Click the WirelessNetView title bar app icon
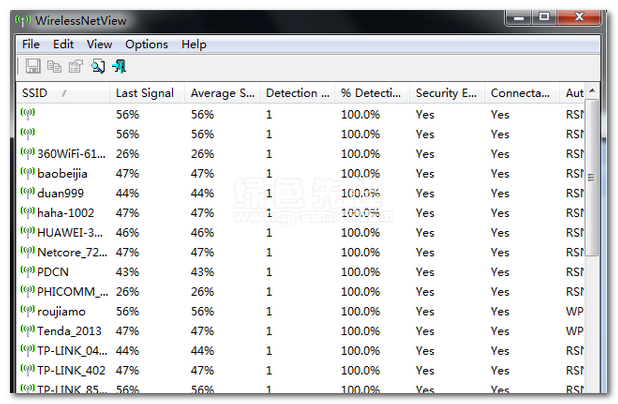 point(23,20)
